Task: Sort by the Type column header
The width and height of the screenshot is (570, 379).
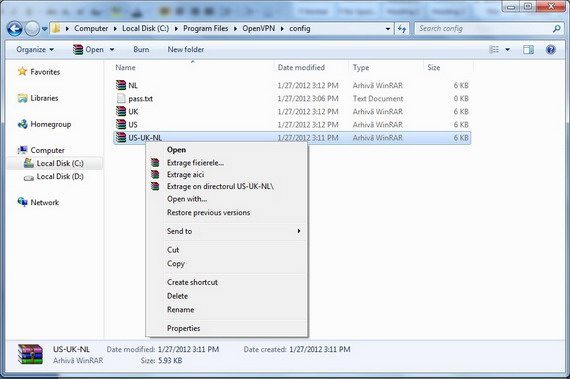Action: [361, 68]
